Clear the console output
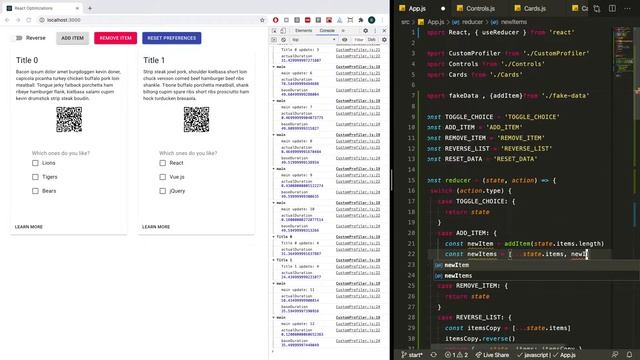The height and width of the screenshot is (360, 640). (x=283, y=40)
